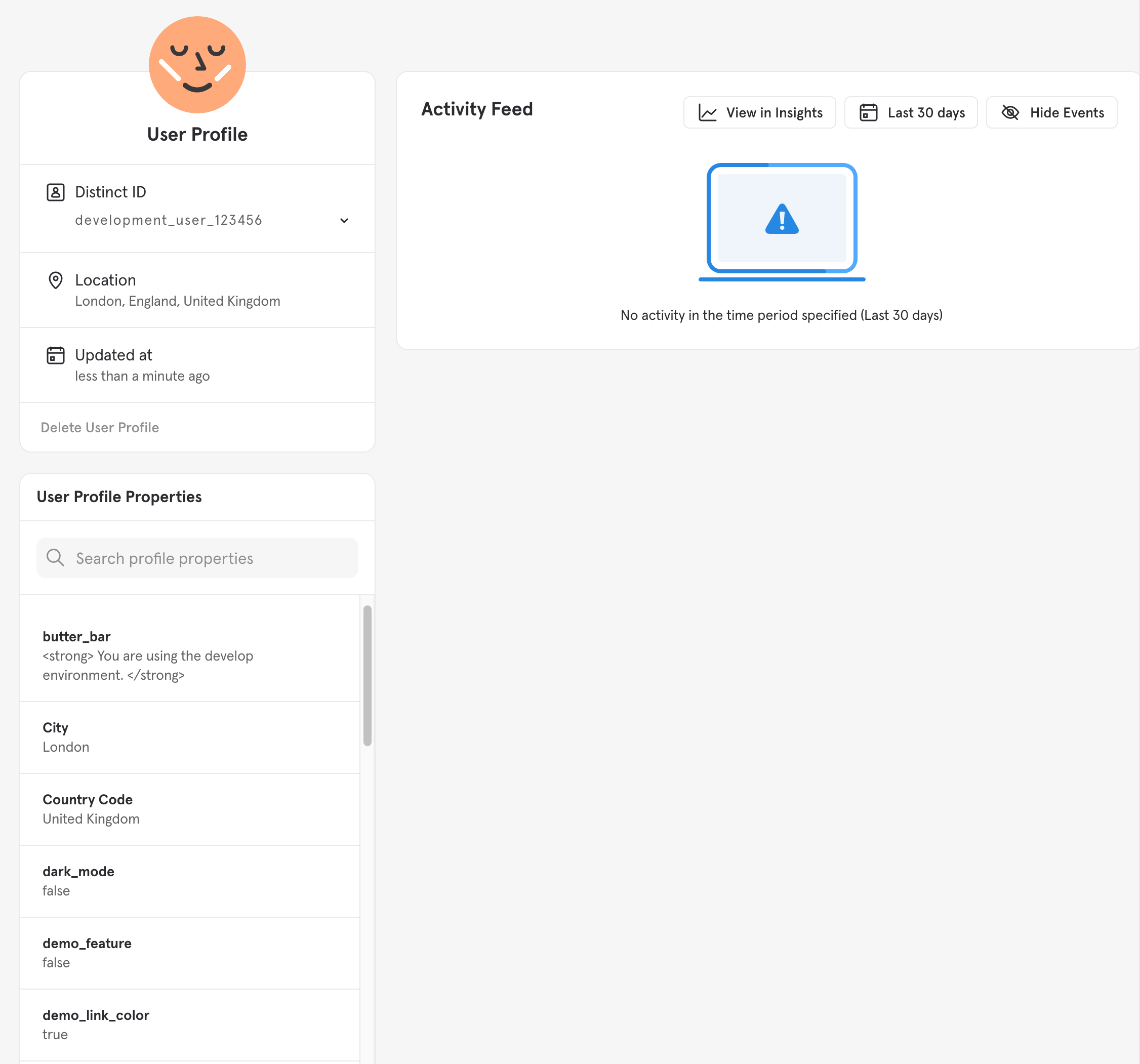Viewport: 1140px width, 1064px height.
Task: Click the User Profile avatar illustration
Action: pos(197,64)
